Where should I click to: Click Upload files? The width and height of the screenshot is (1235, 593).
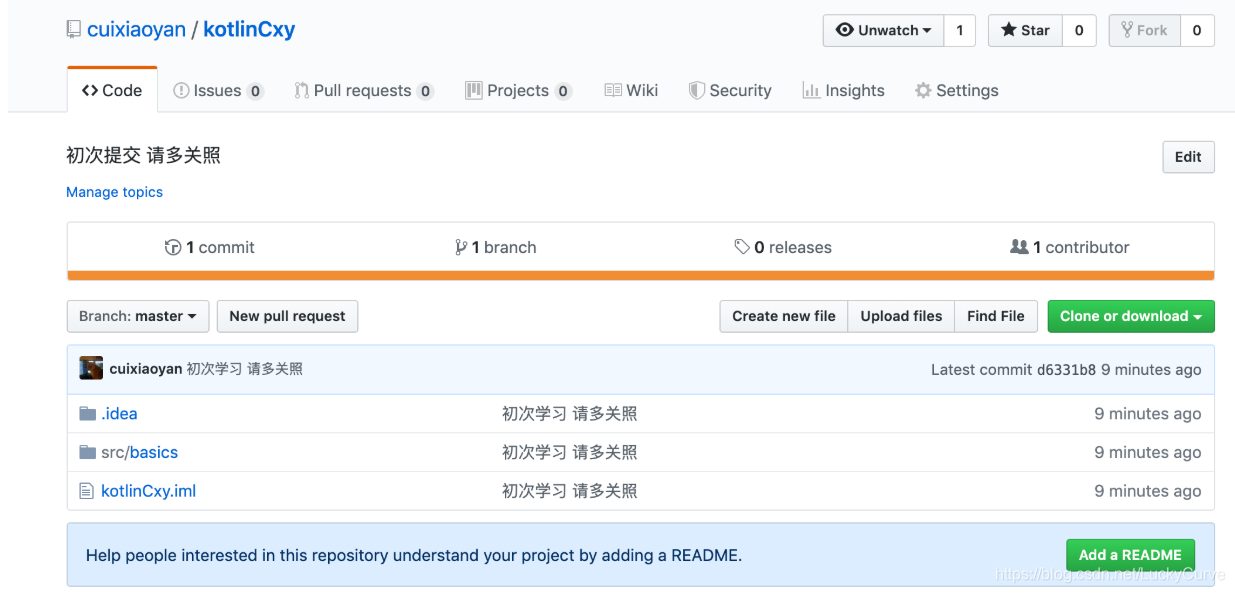click(x=901, y=316)
